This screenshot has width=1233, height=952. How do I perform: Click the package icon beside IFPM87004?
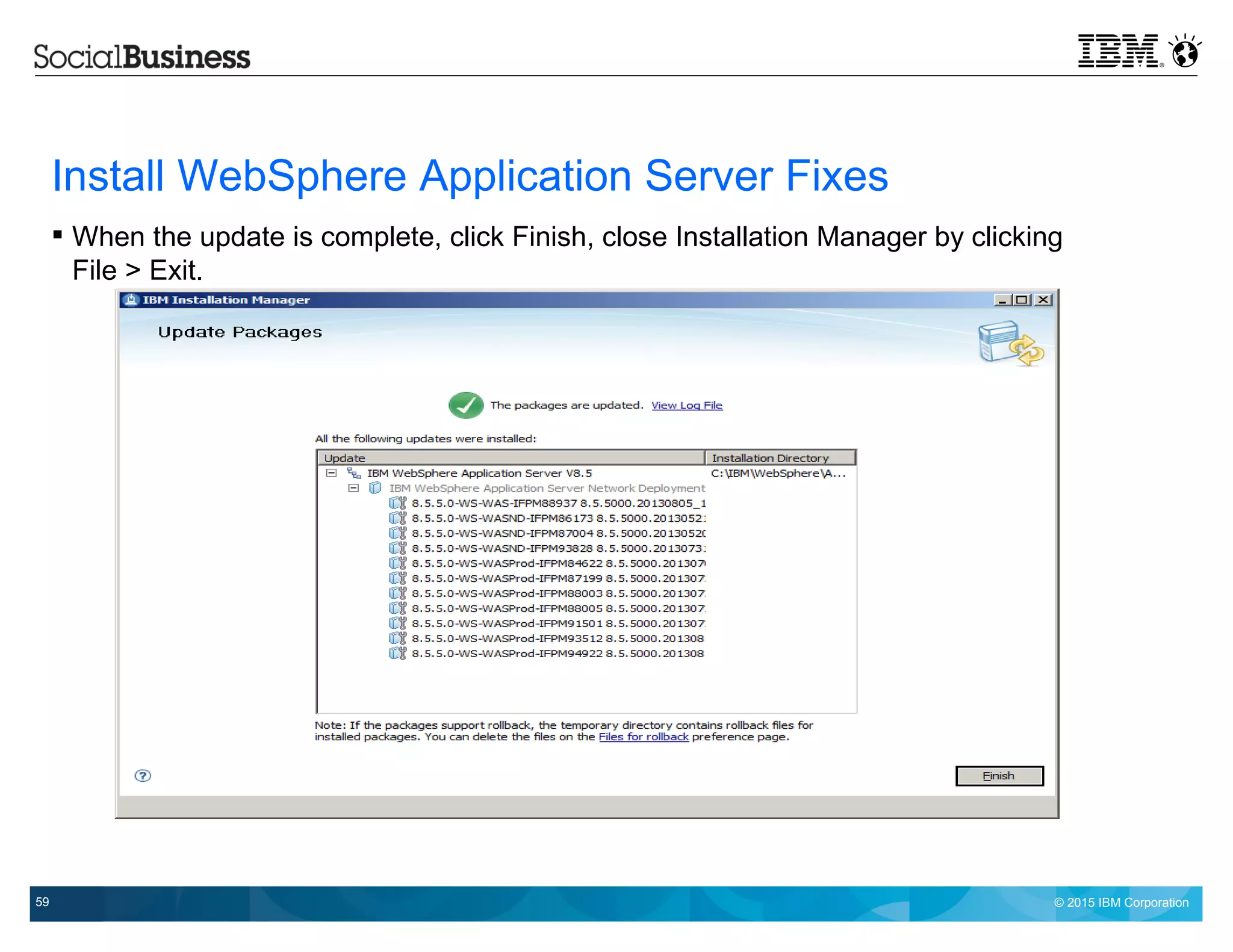pyautogui.click(x=398, y=533)
